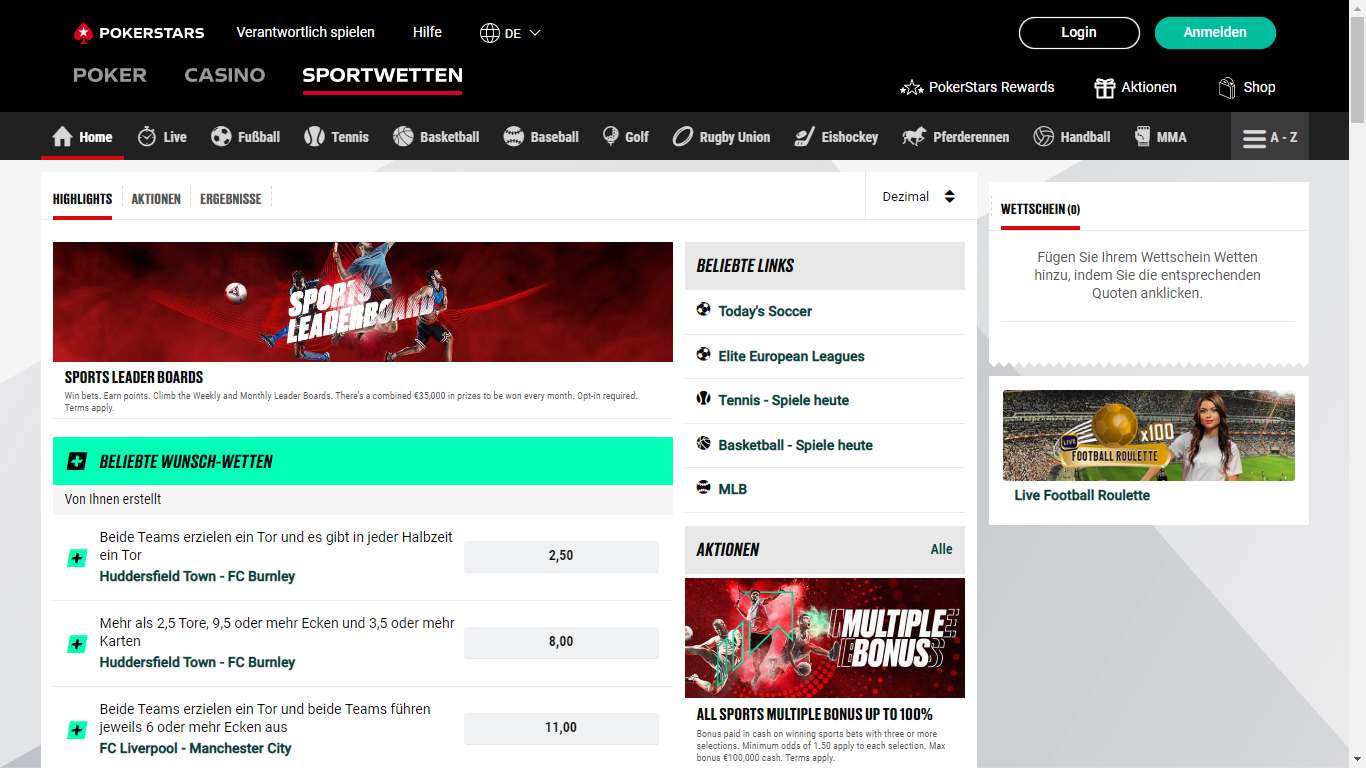
Task: Click Alle in Aktionen panel
Action: pyautogui.click(x=941, y=549)
